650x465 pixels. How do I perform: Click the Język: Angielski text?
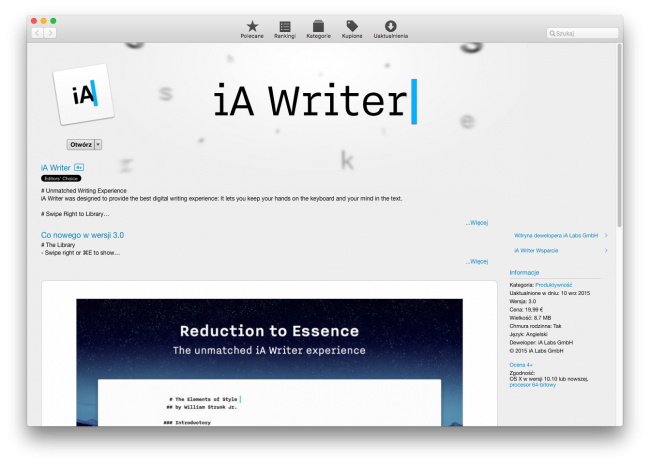tap(528, 334)
